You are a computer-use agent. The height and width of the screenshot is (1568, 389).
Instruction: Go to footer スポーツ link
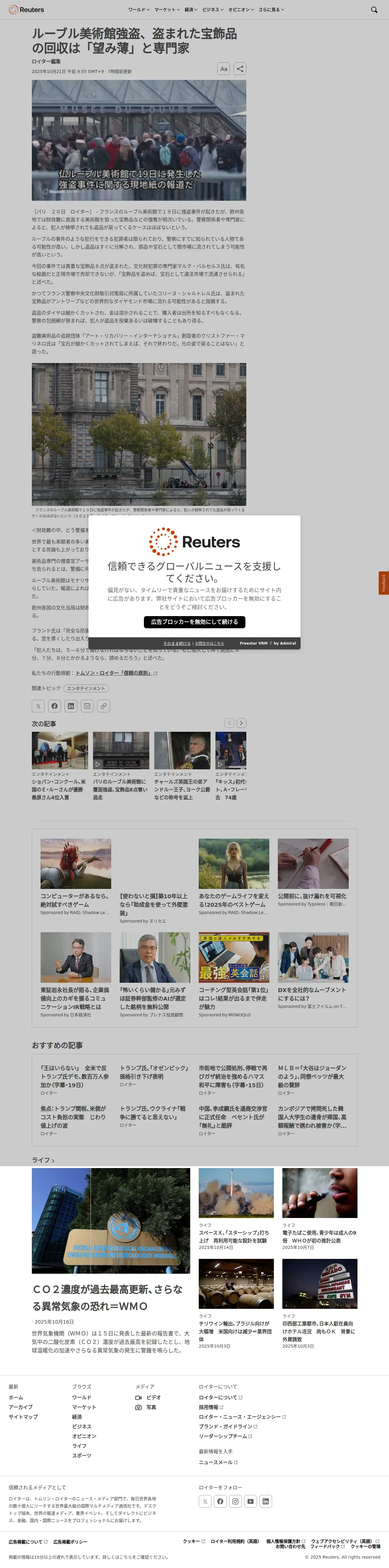click(x=81, y=1455)
